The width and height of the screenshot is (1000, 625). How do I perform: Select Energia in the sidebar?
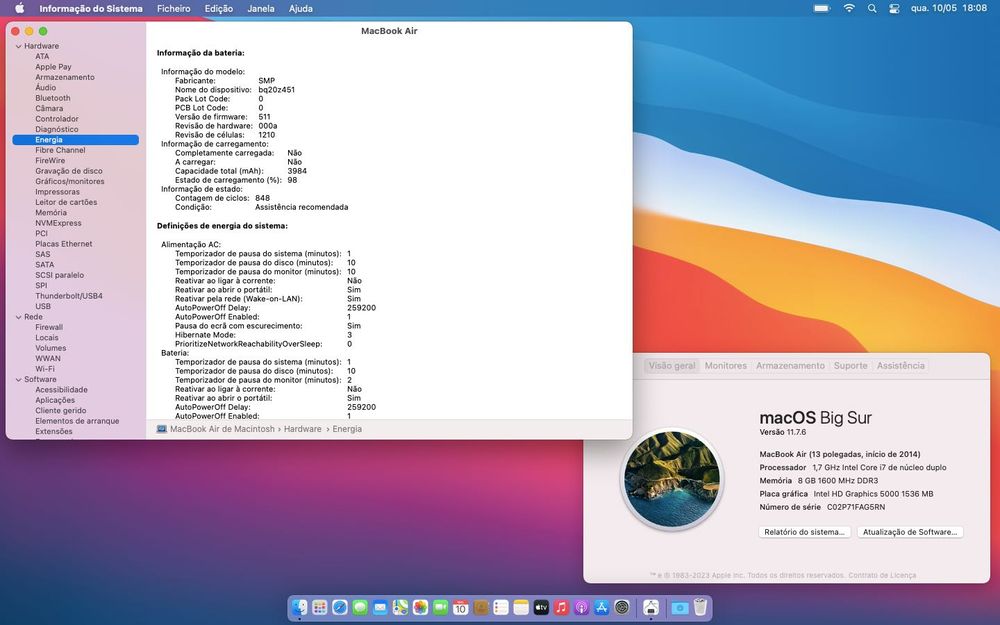click(75, 140)
